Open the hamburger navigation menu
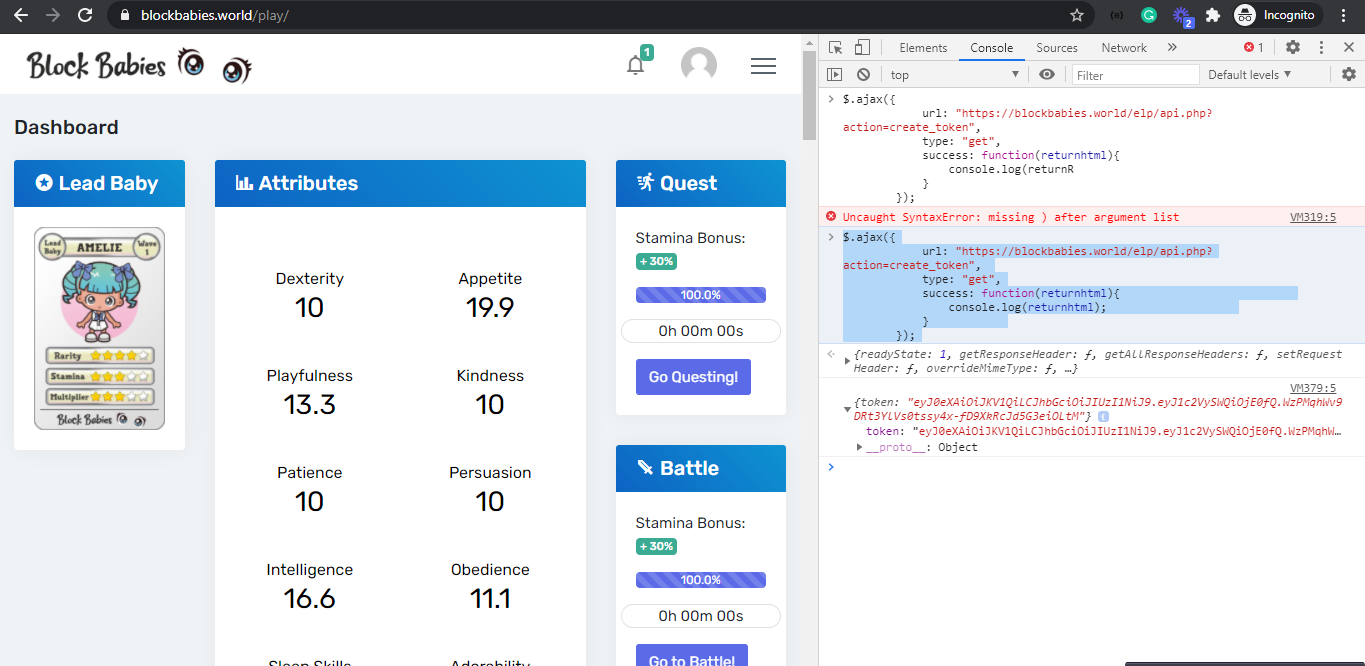Screen dimensions: 1365x666 pyautogui.click(x=763, y=66)
